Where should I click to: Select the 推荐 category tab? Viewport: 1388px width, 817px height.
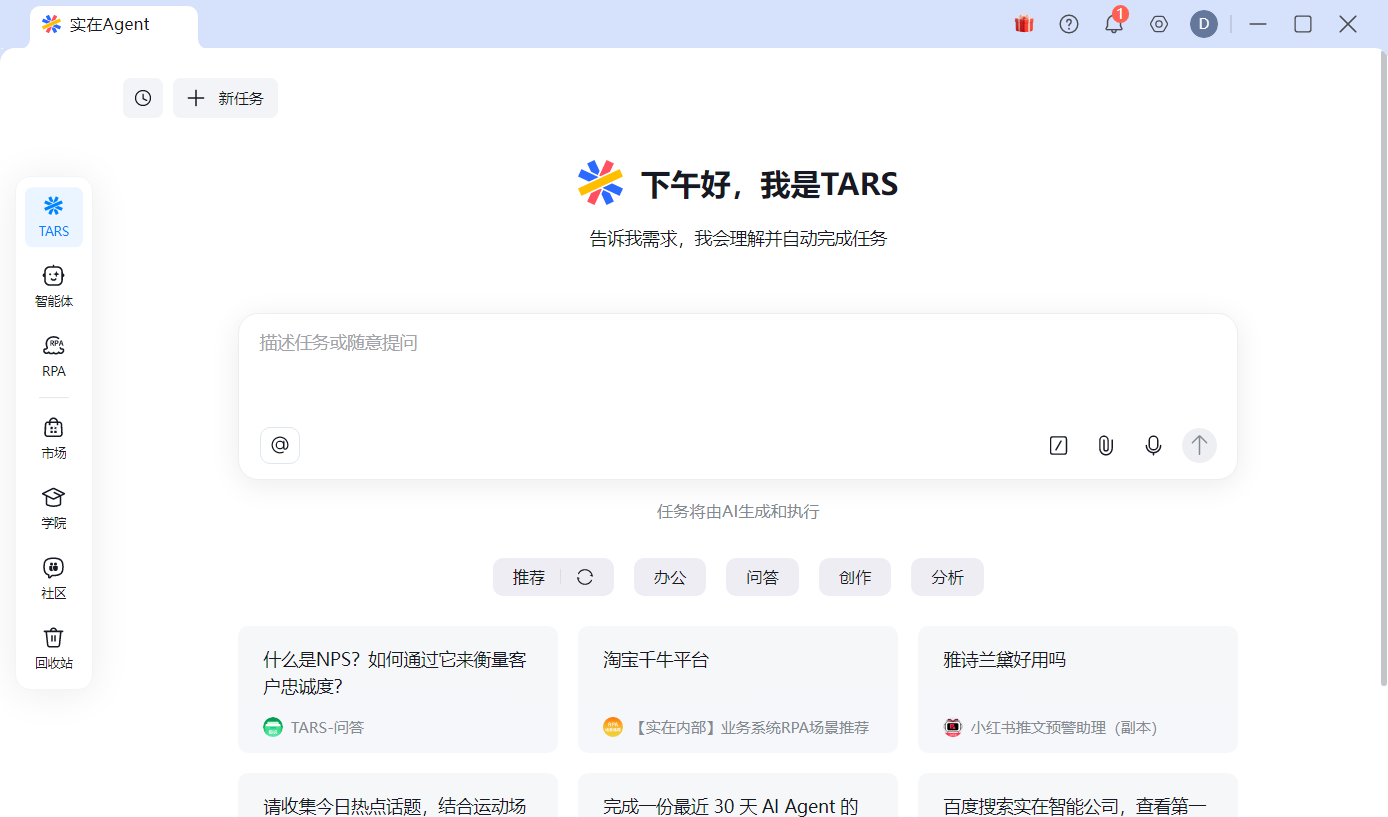click(529, 577)
